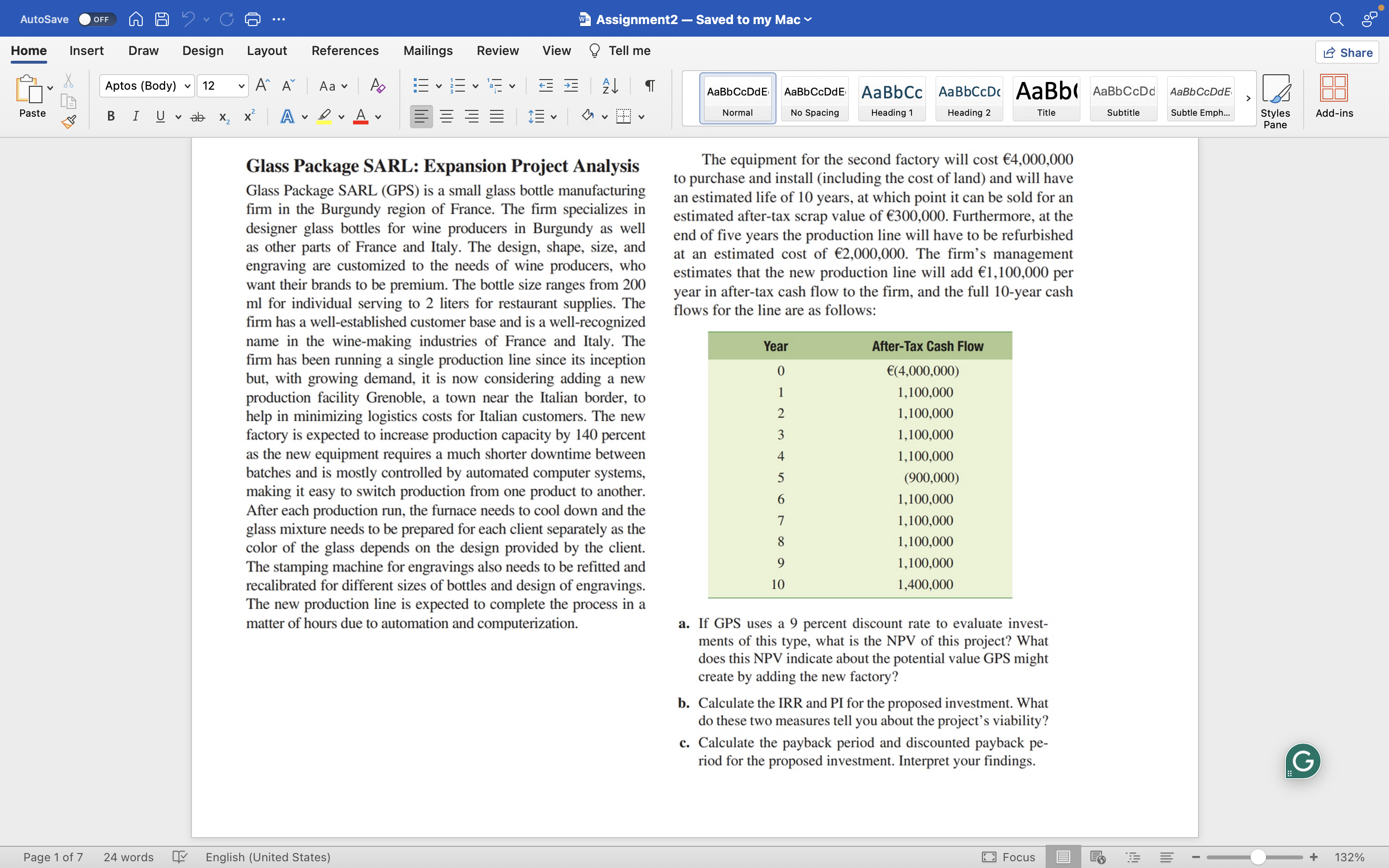Viewport: 1389px width, 868px height.
Task: Open the Aptos font dropdown
Action: pos(187,85)
